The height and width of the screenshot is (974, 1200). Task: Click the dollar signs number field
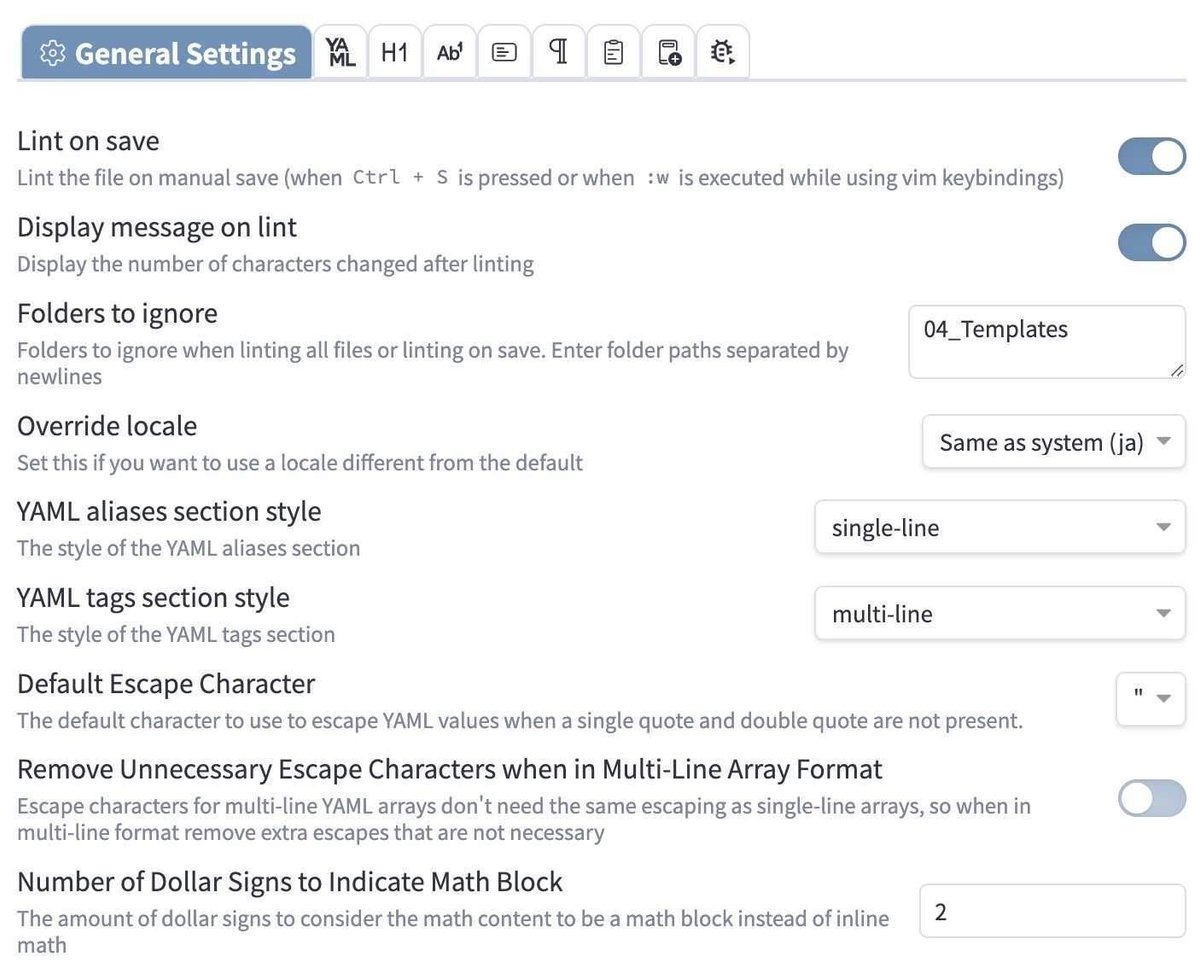(1052, 911)
